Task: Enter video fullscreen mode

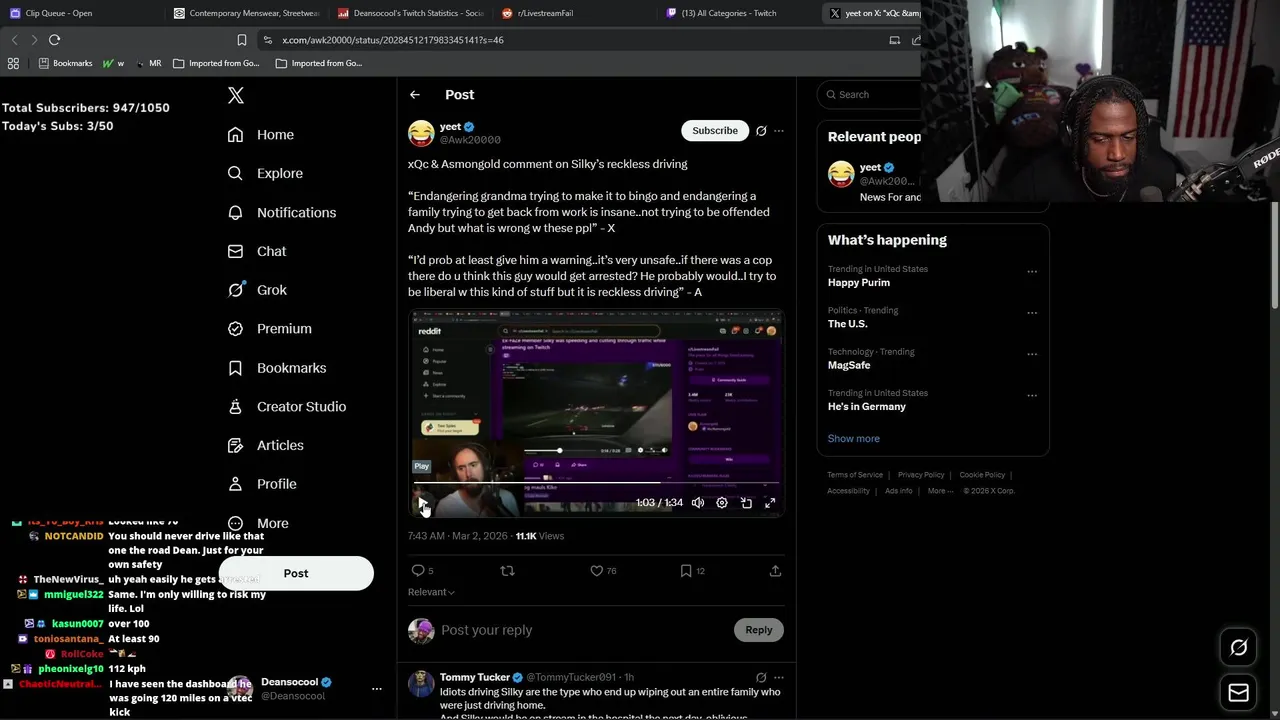Action: [x=770, y=503]
